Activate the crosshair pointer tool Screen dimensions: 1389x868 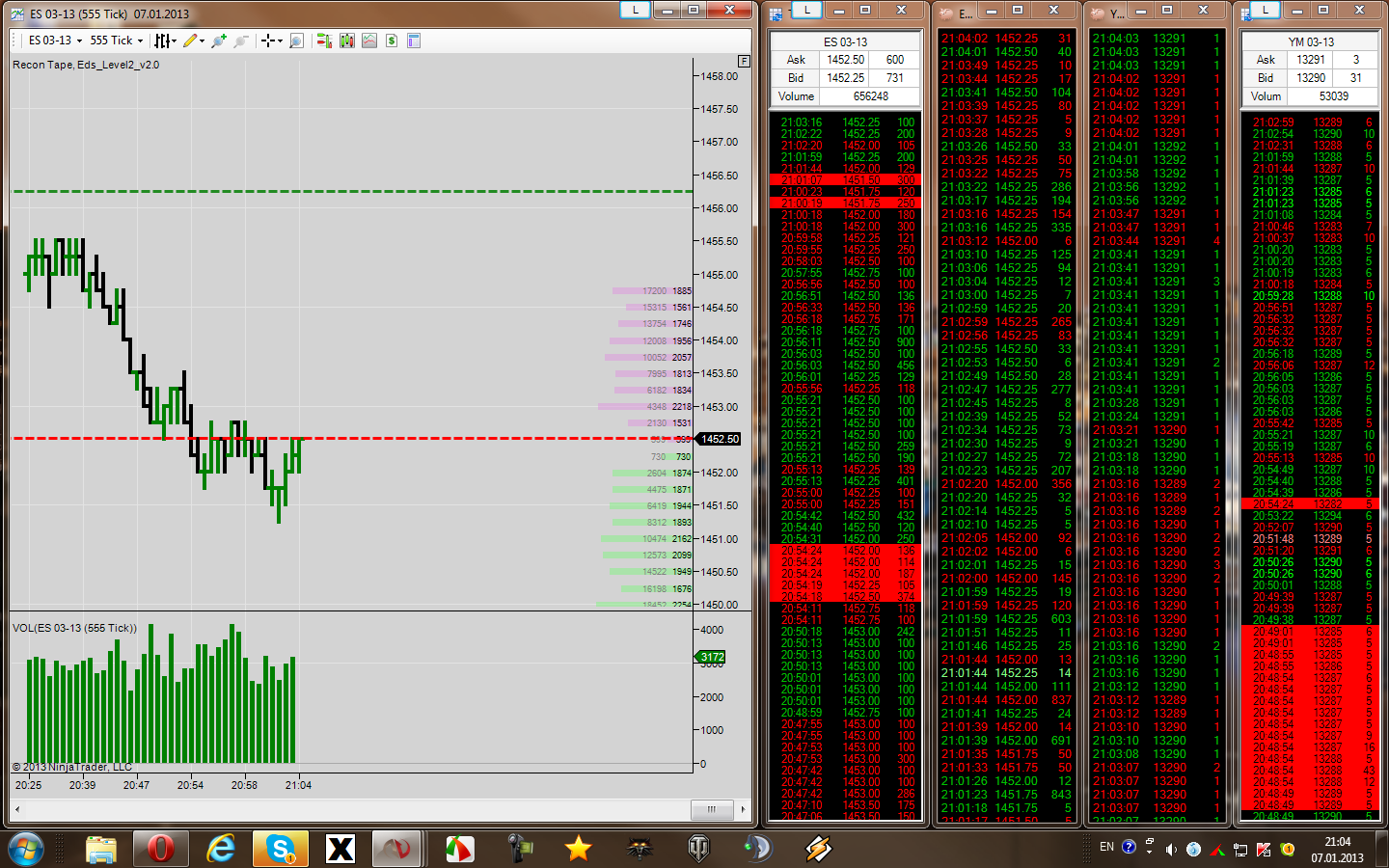click(268, 41)
